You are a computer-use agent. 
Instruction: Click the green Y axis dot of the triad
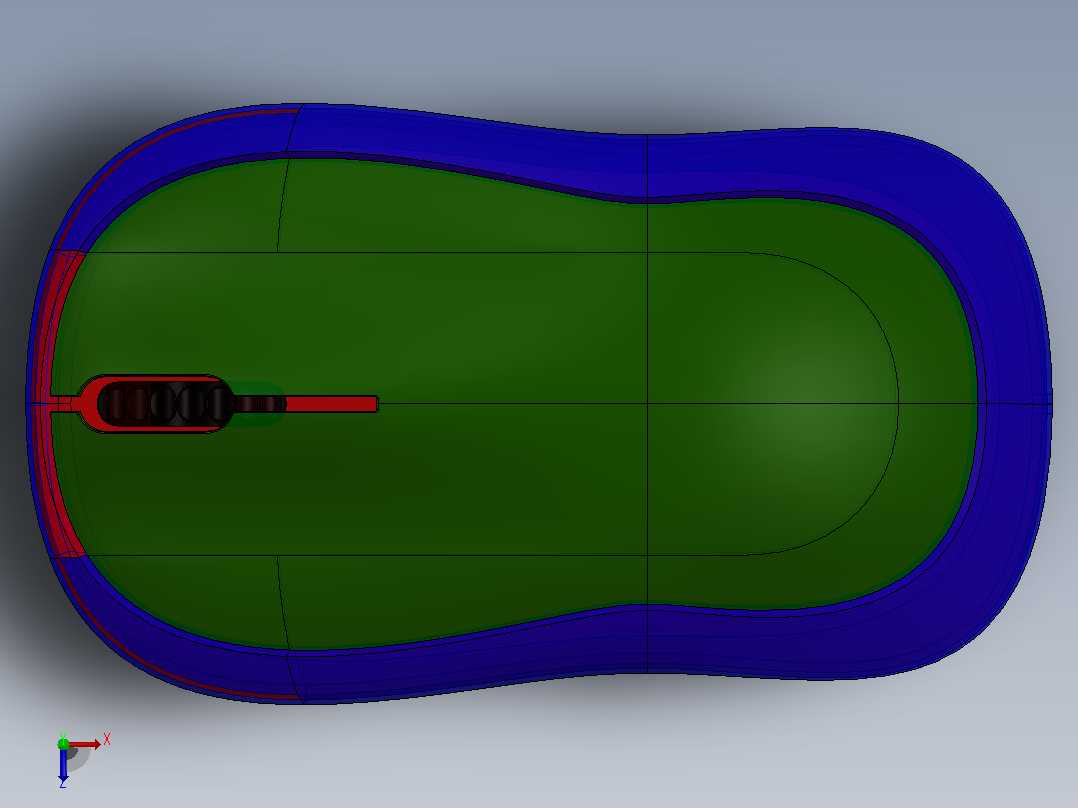pyautogui.click(x=63, y=743)
